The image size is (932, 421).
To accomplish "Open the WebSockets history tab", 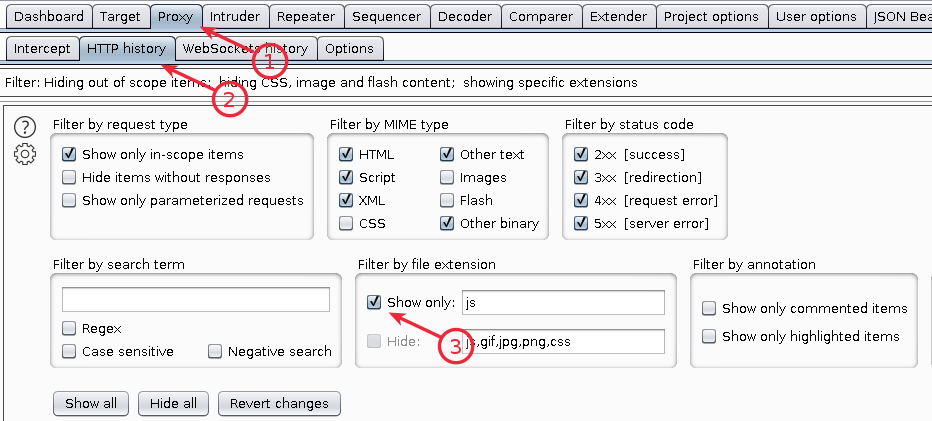I will point(246,49).
